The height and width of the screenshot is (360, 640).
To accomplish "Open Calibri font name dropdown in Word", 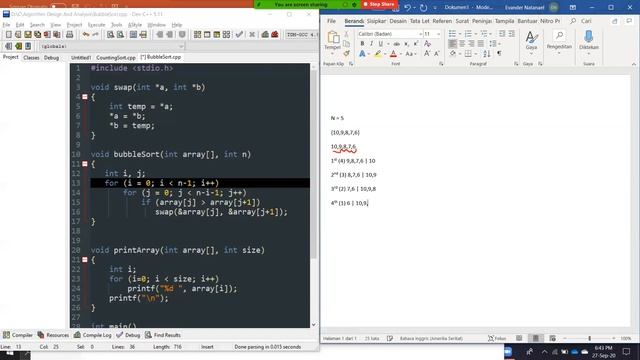I will point(420,34).
